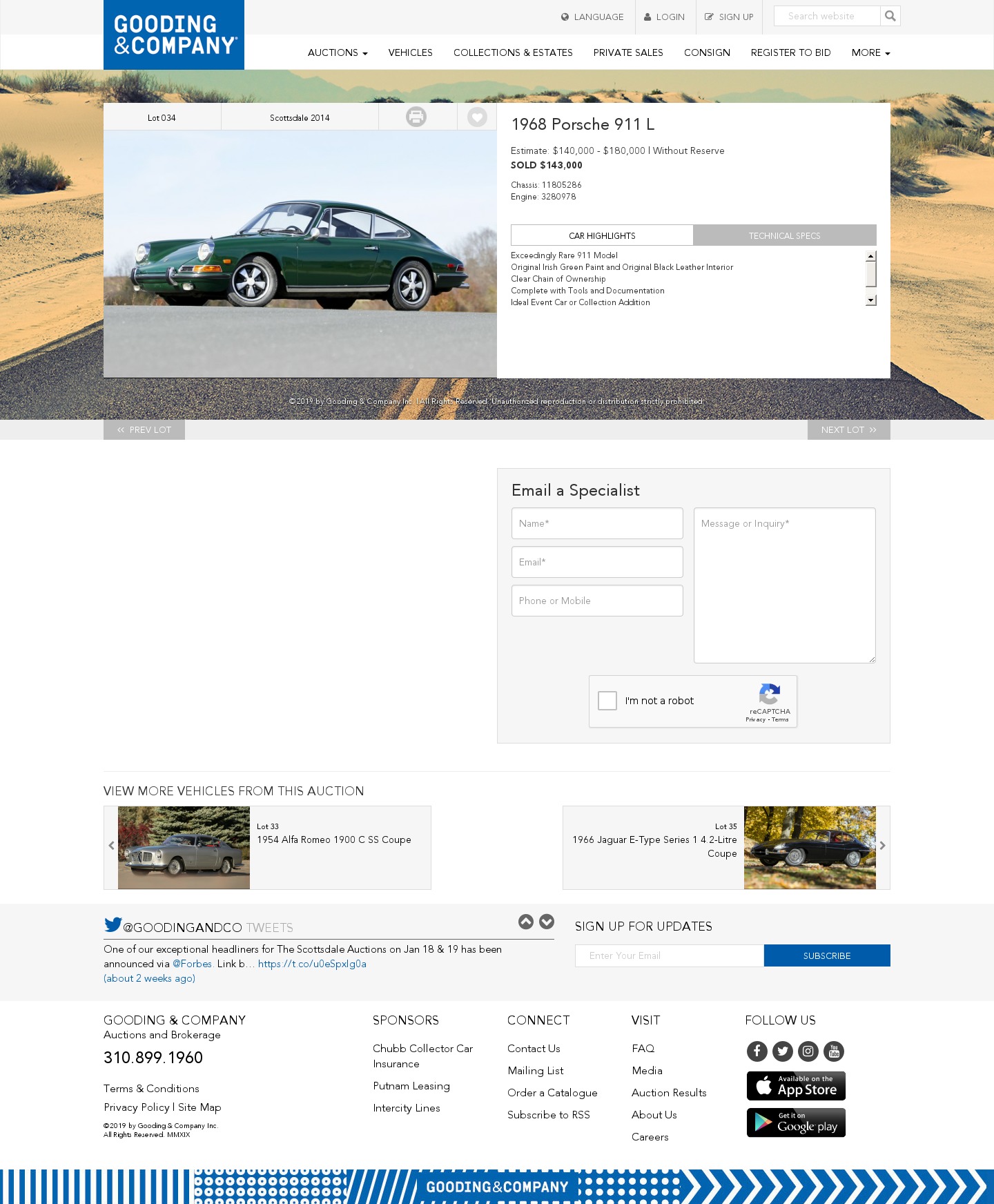Open the t.co tweet link
This screenshot has width=994, height=1204.
pyautogui.click(x=312, y=964)
